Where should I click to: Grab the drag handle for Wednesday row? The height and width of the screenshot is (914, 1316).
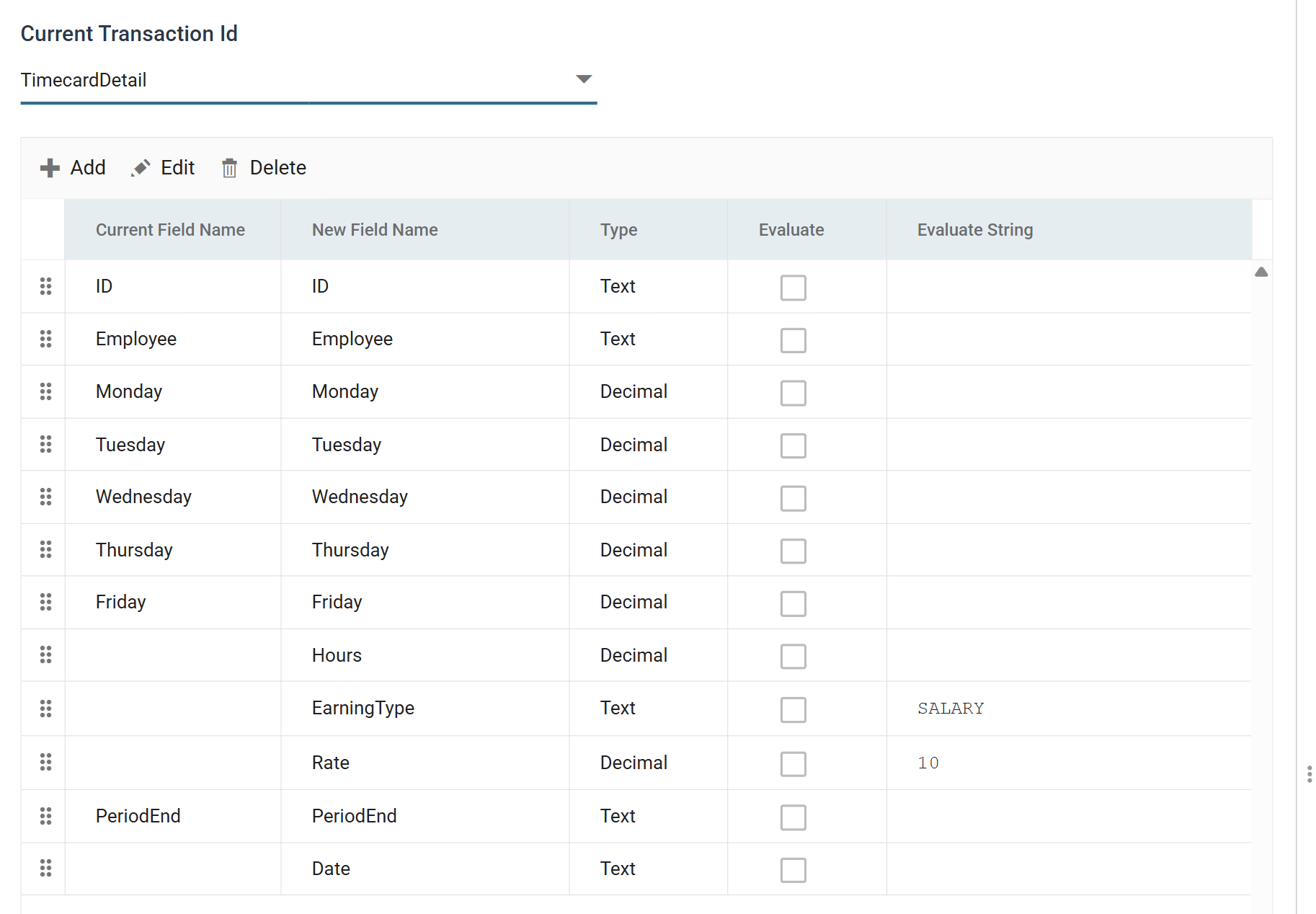[x=45, y=497]
